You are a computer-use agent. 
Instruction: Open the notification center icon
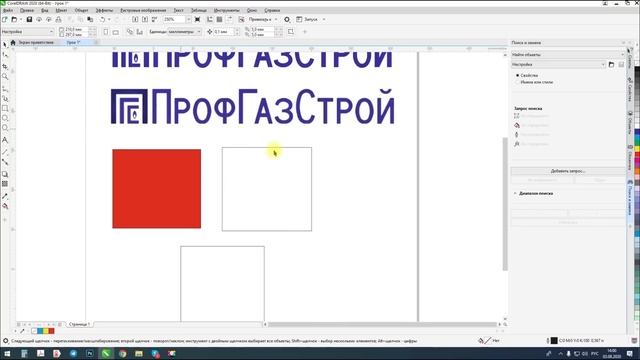point(630,353)
